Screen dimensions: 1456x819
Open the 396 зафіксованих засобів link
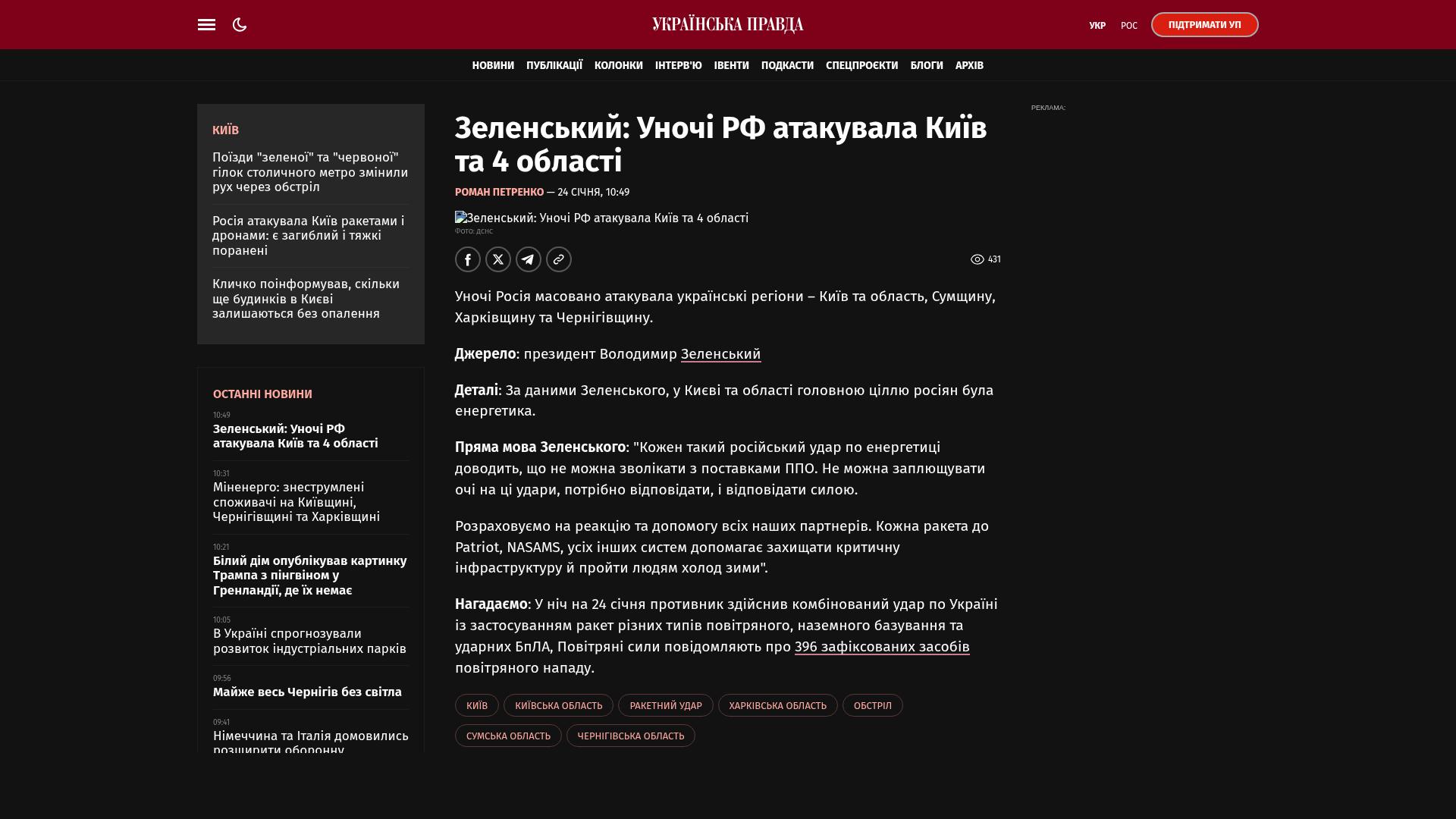pyautogui.click(x=882, y=647)
